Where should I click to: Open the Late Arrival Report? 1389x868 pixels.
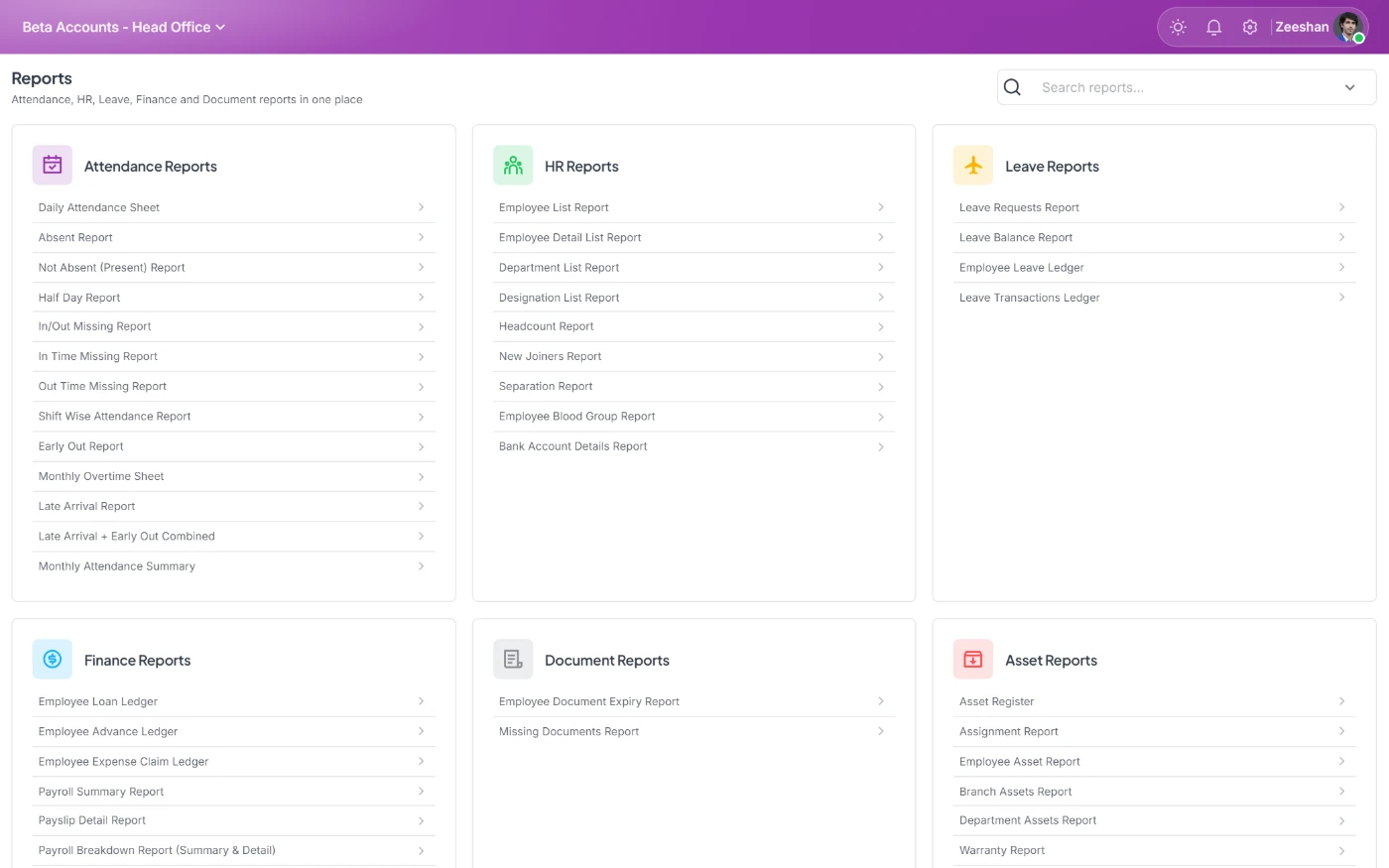pos(233,506)
